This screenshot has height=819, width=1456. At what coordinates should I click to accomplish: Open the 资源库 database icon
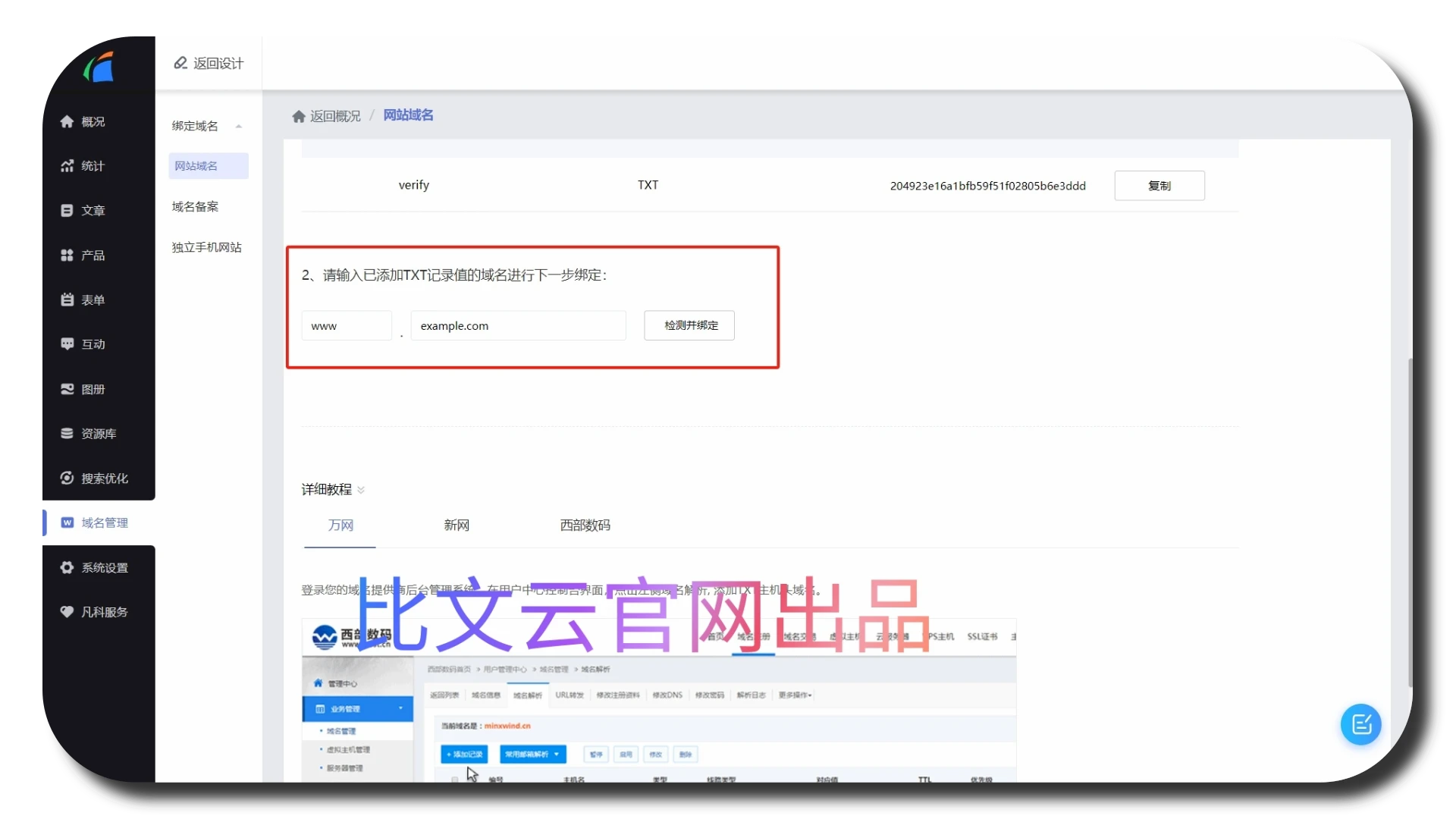coord(67,434)
